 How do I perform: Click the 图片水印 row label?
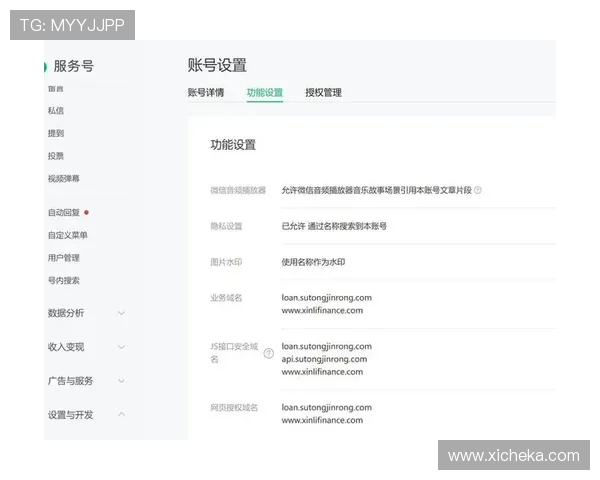[226, 262]
